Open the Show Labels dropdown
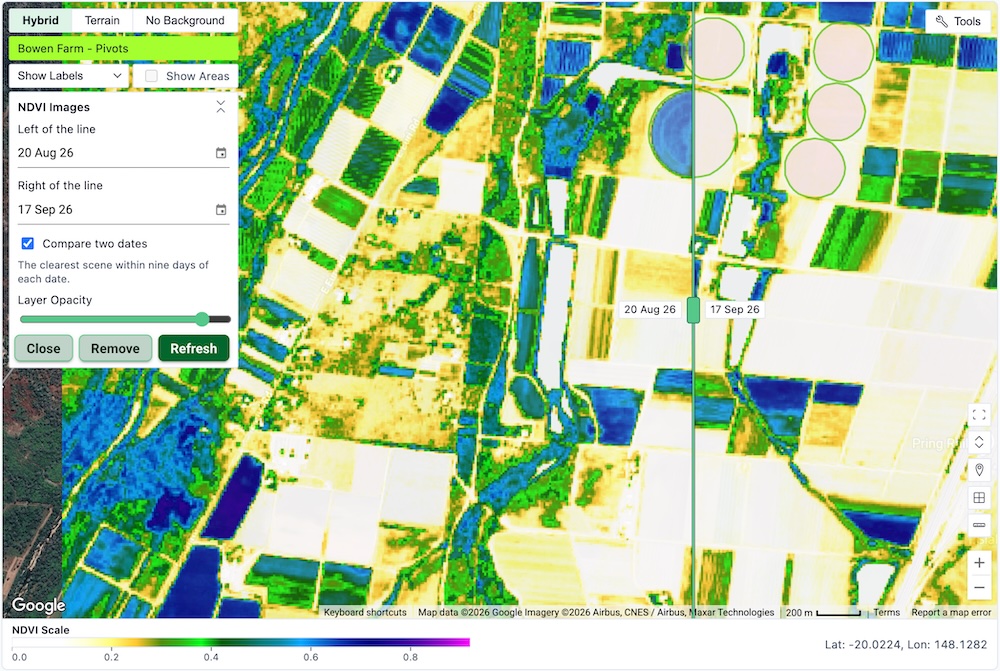This screenshot has width=1000, height=671. click(69, 76)
